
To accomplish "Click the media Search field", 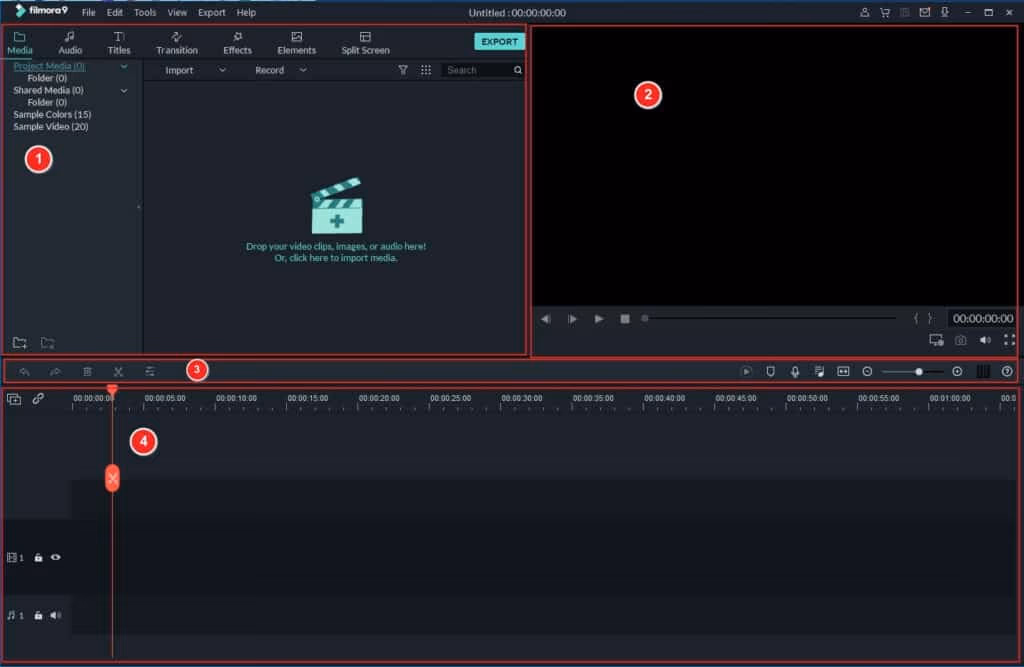I will coord(478,70).
